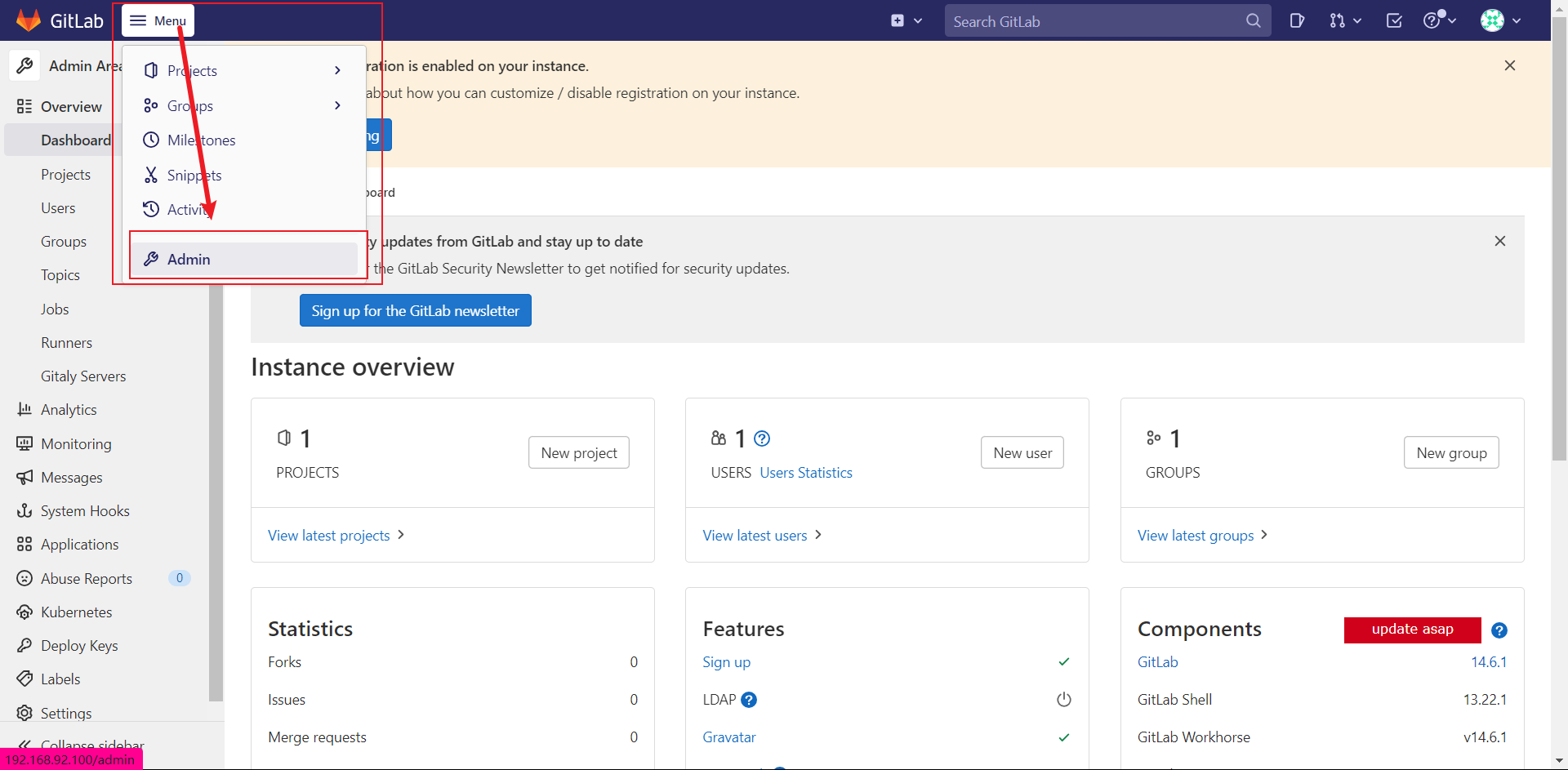Toggle the Menu hamburger button
1568x770 pixels.
pyautogui.click(x=158, y=20)
